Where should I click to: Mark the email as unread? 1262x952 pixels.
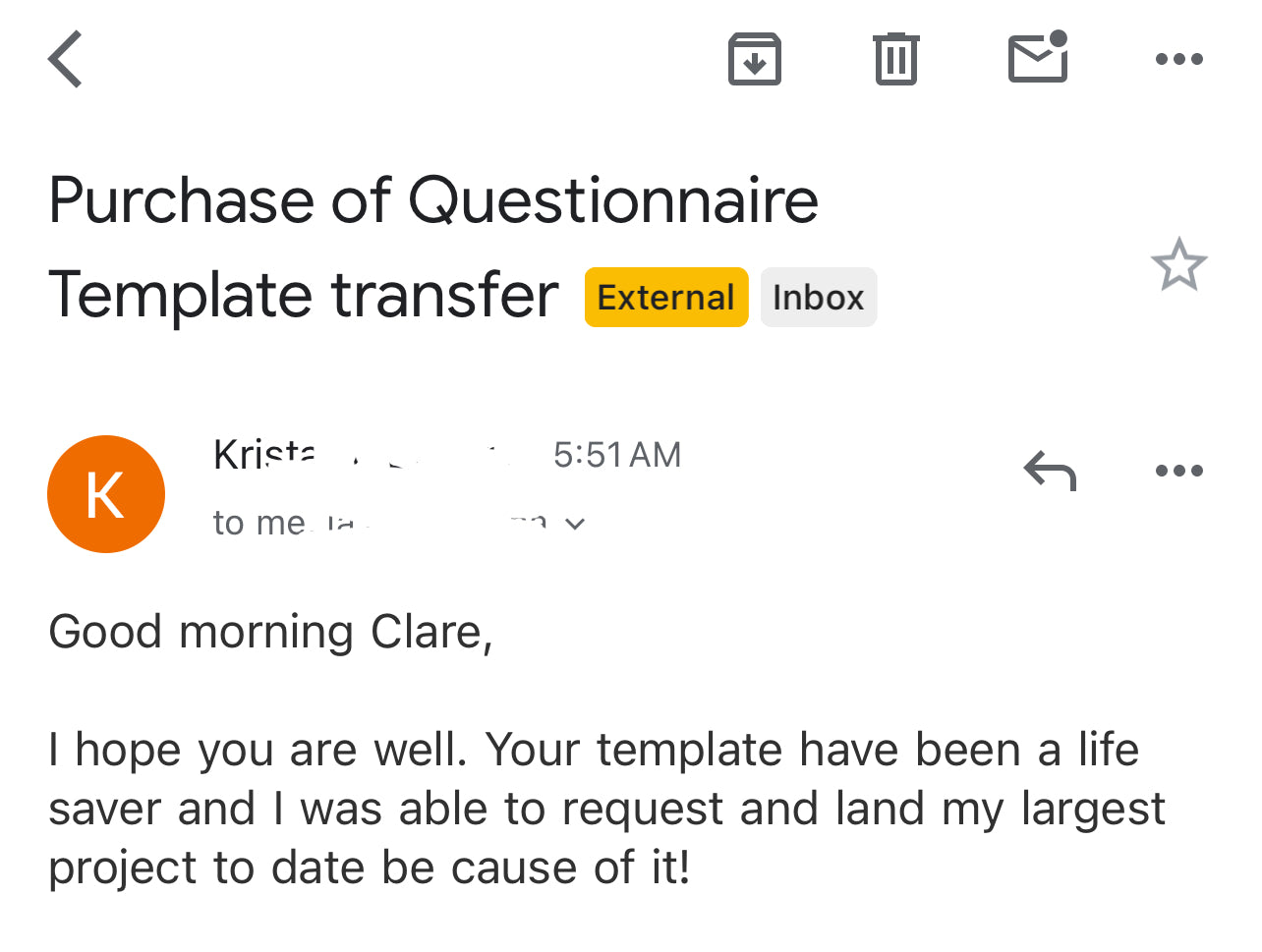click(x=1039, y=57)
